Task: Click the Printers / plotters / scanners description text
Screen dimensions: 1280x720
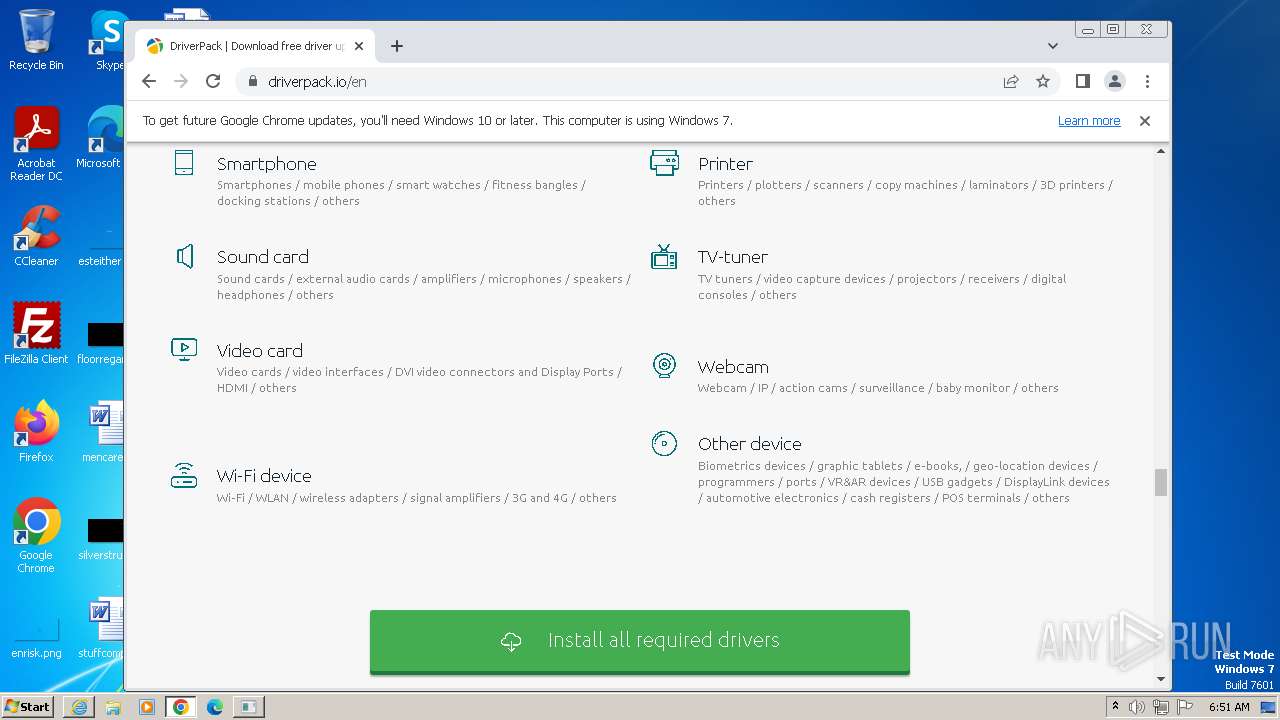Action: pyautogui.click(x=905, y=193)
